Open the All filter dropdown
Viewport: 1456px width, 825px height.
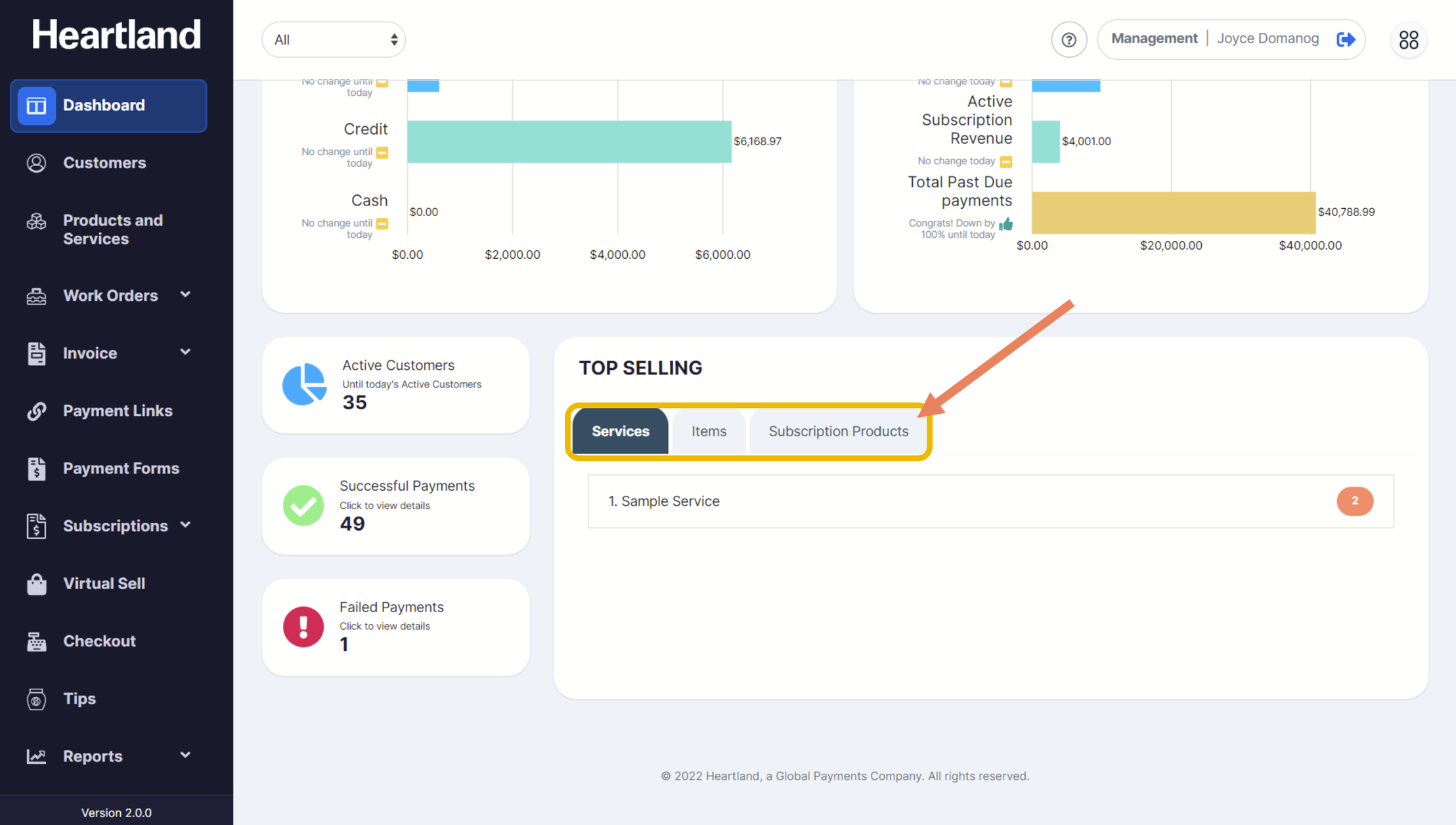point(334,40)
